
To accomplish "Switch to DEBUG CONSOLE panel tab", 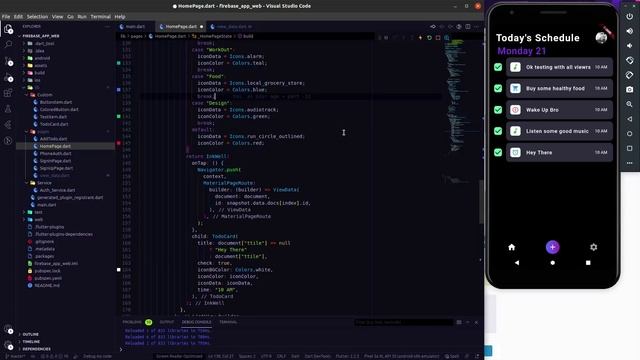I will [196, 322].
